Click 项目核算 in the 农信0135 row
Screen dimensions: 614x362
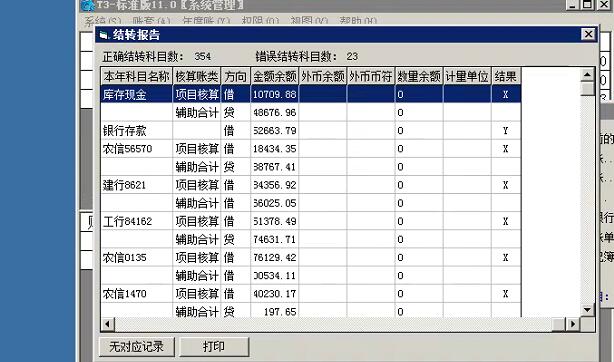pyautogui.click(x=197, y=257)
